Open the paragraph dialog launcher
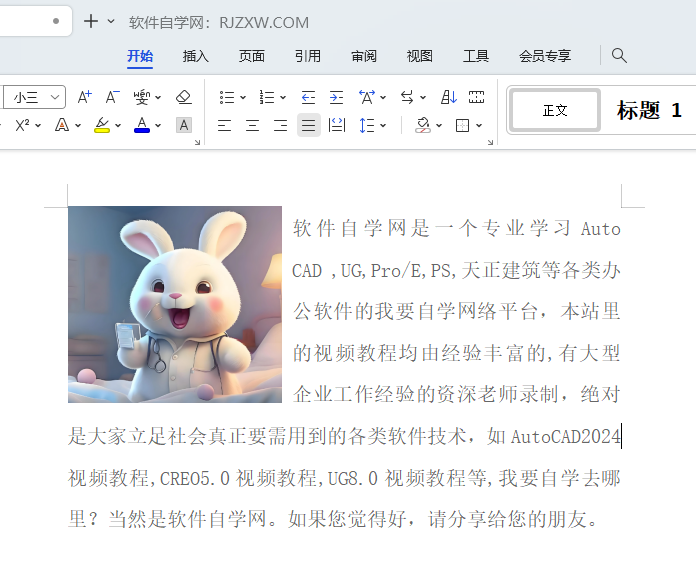Screen dimensions: 696x564 click(x=490, y=142)
